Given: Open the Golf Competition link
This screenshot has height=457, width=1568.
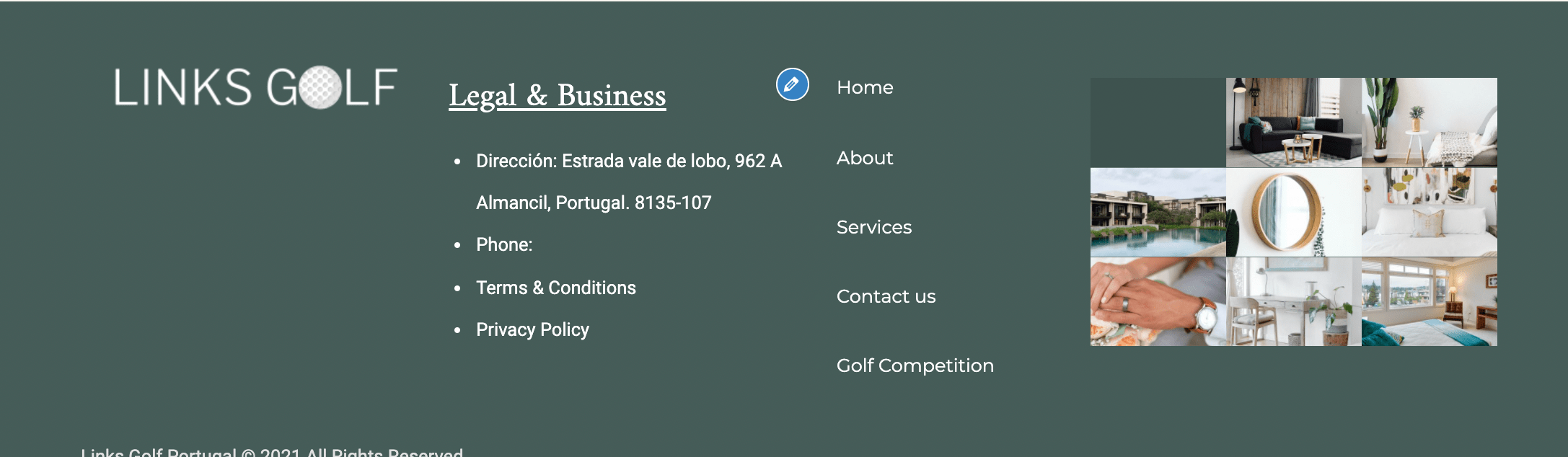Looking at the screenshot, I should click(x=915, y=365).
